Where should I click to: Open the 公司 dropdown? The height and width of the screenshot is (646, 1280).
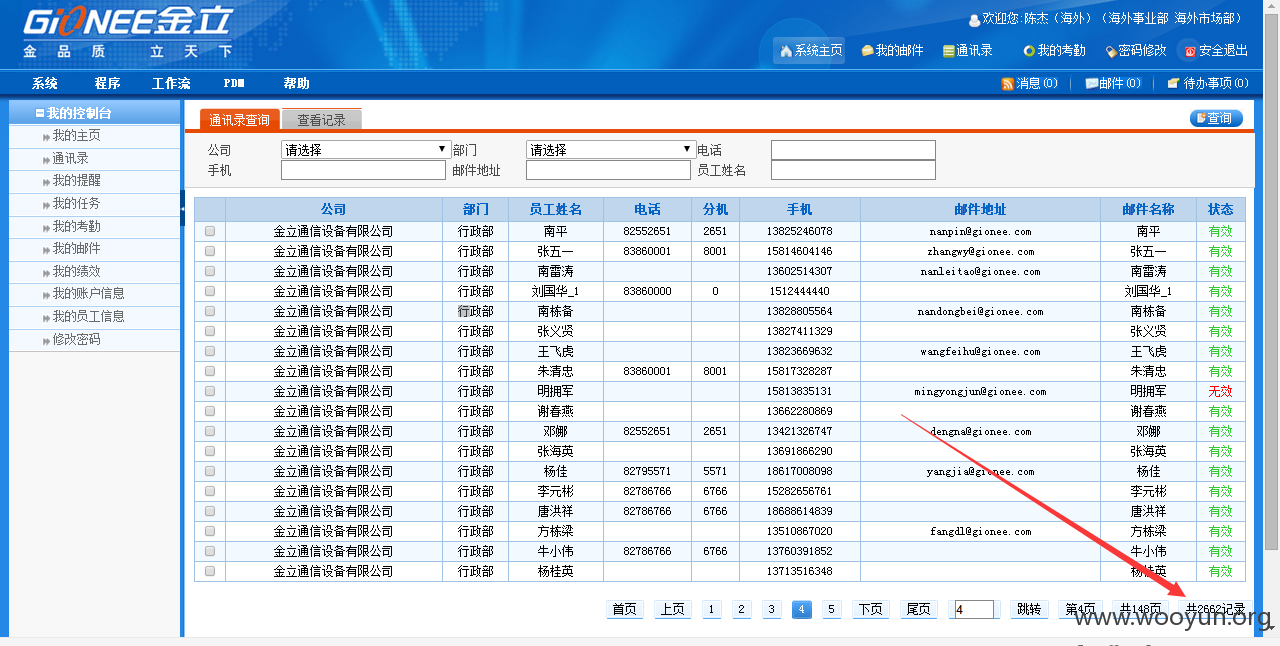(365, 150)
